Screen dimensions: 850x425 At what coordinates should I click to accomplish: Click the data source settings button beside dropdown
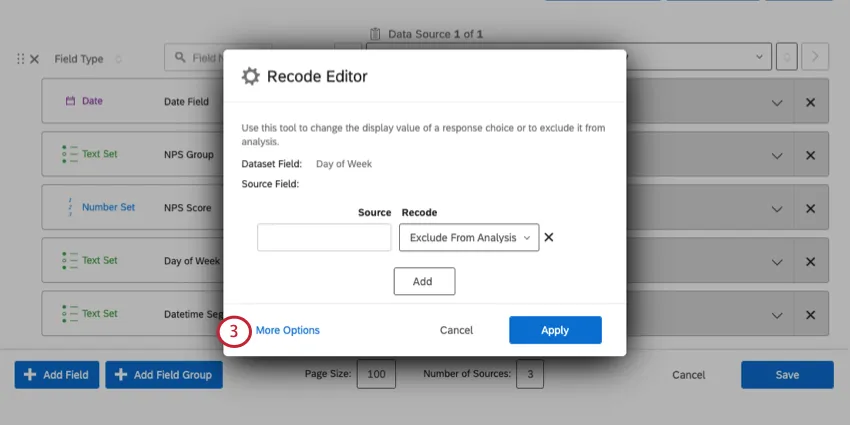click(x=787, y=56)
